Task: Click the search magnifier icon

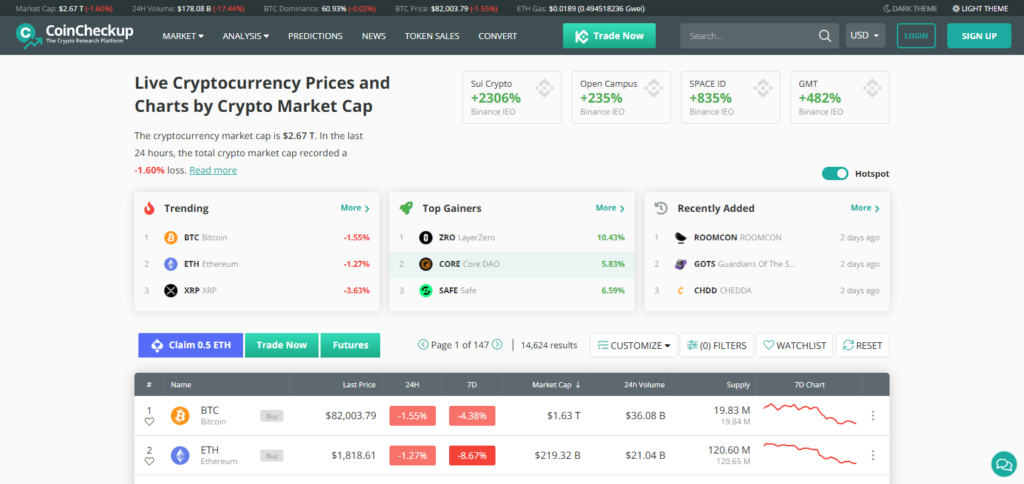Action: coord(825,36)
